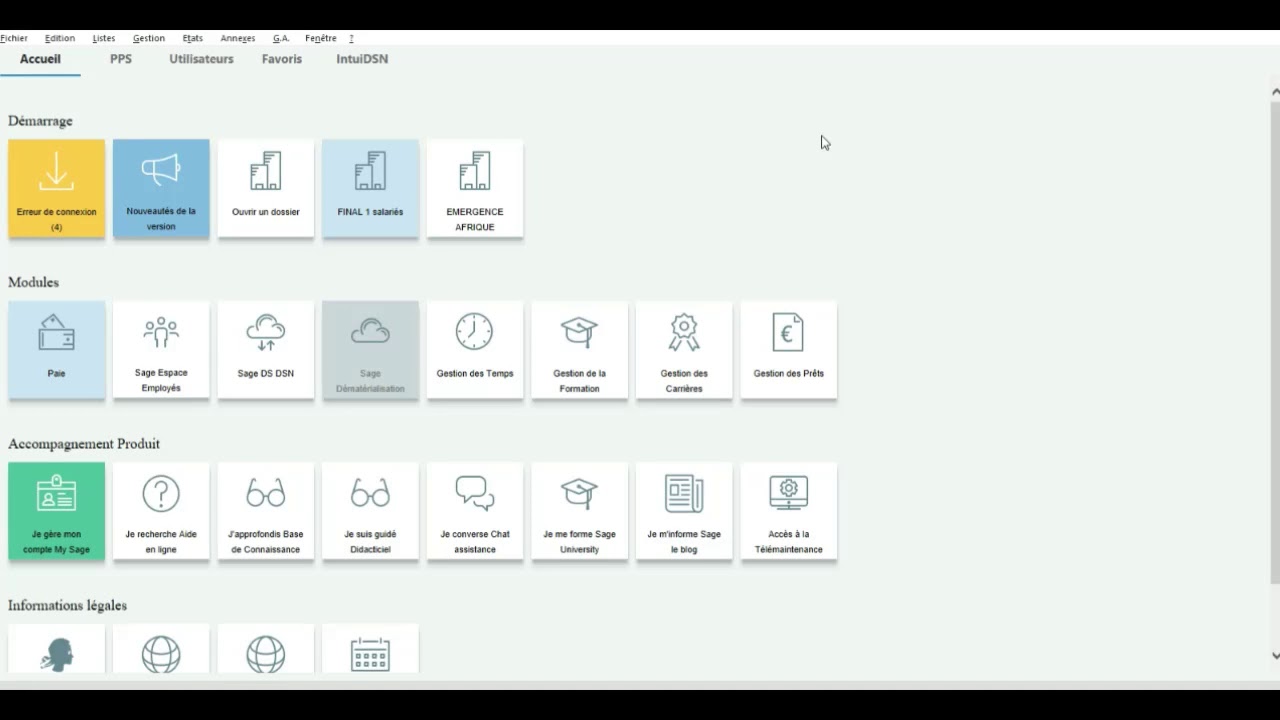The width and height of the screenshot is (1280, 720).
Task: Open the Edition menu
Action: 60,38
